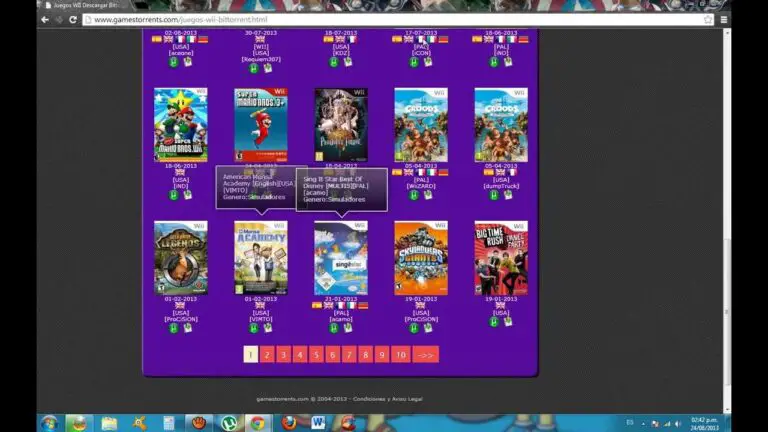Open the Windows Start menu

tap(49, 423)
